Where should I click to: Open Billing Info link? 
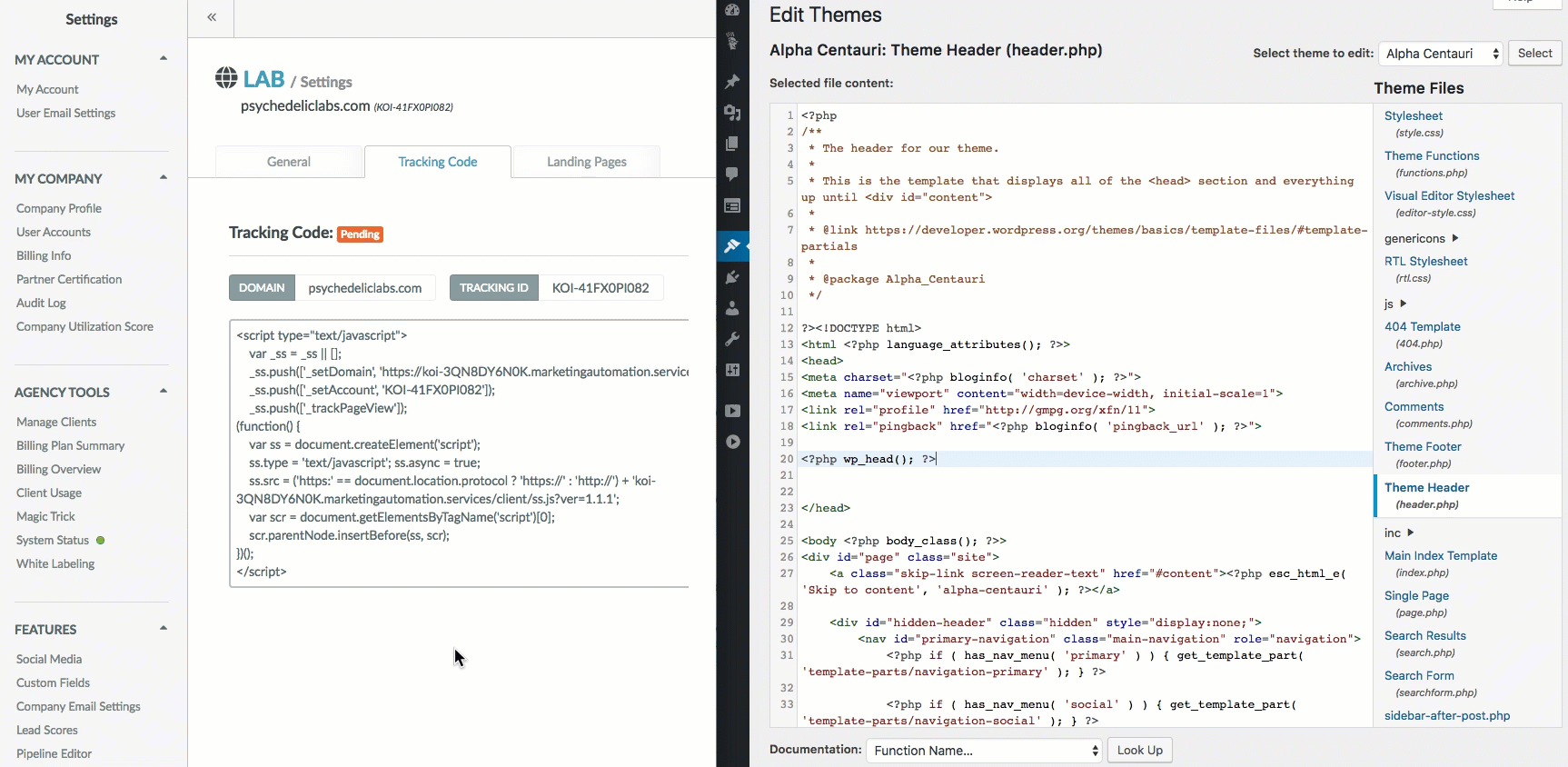(44, 255)
